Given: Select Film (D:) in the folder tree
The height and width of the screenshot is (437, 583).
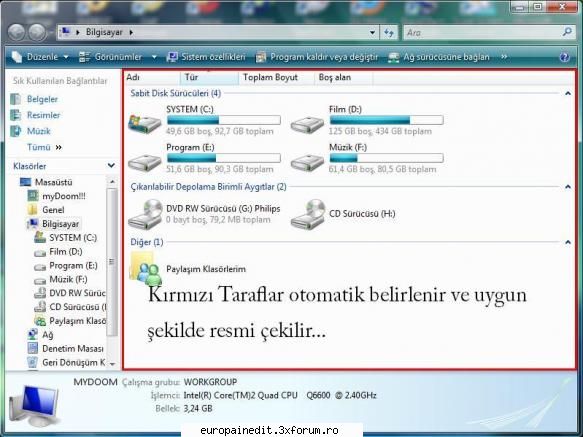Looking at the screenshot, I should point(66,252).
